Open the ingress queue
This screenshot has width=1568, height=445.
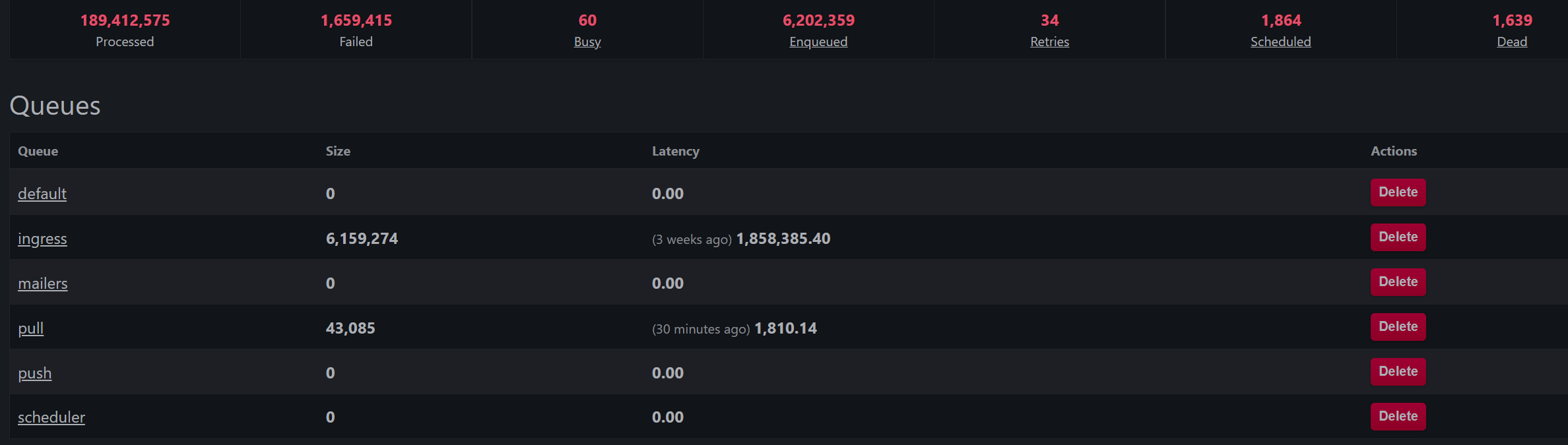[42, 239]
